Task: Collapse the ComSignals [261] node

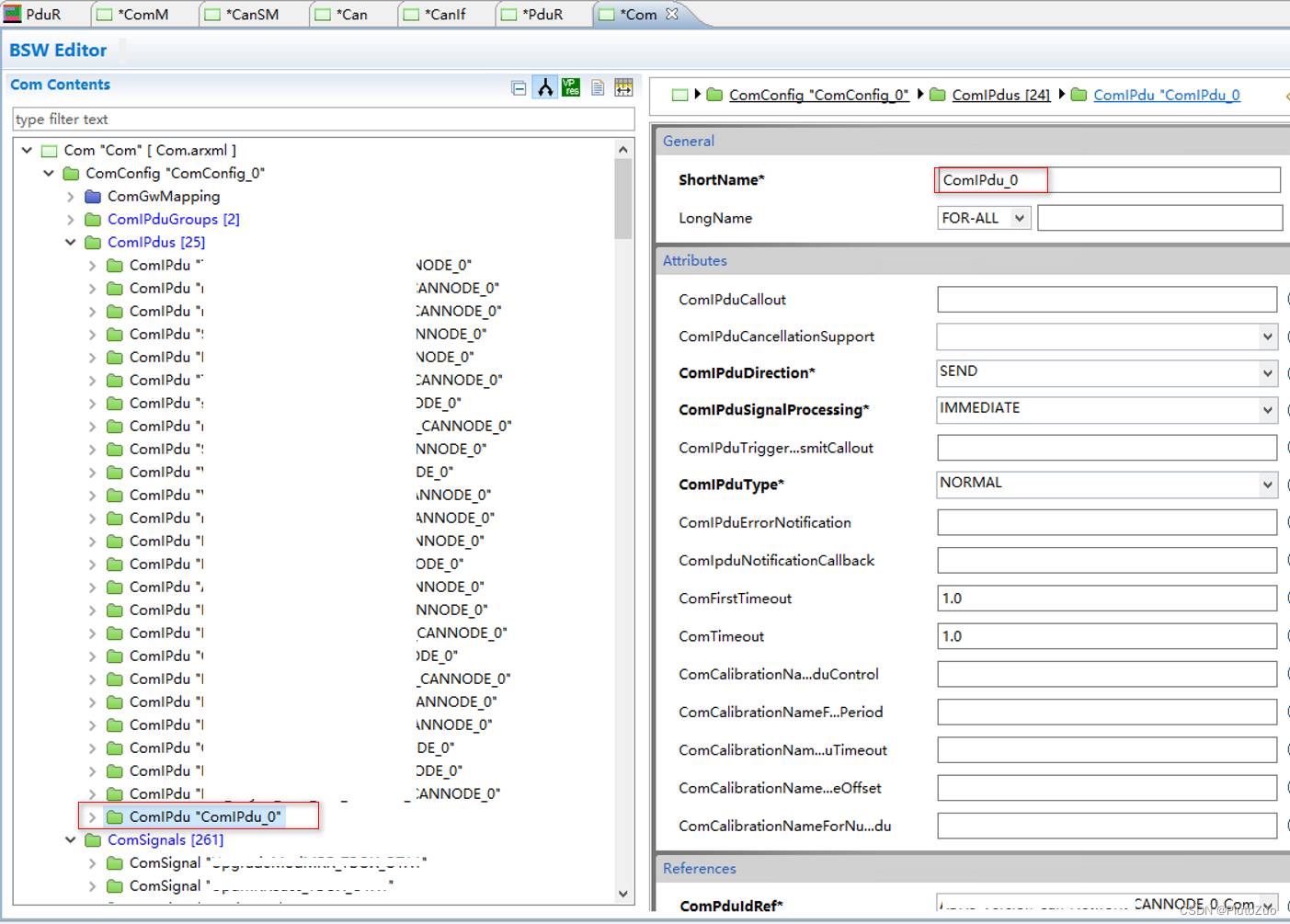Action: coord(71,839)
